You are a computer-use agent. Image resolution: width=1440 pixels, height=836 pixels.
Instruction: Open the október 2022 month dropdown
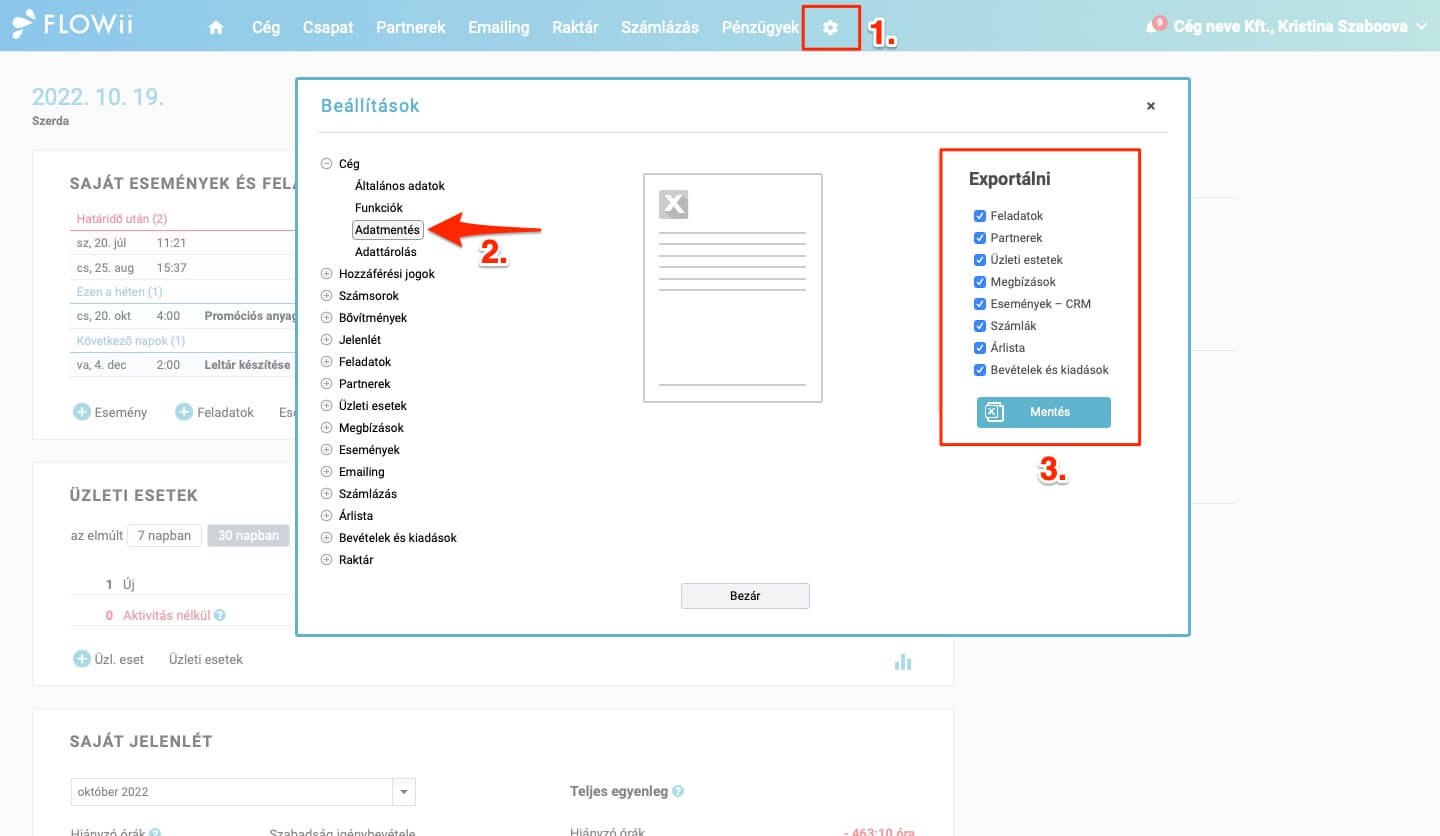pyautogui.click(x=404, y=792)
